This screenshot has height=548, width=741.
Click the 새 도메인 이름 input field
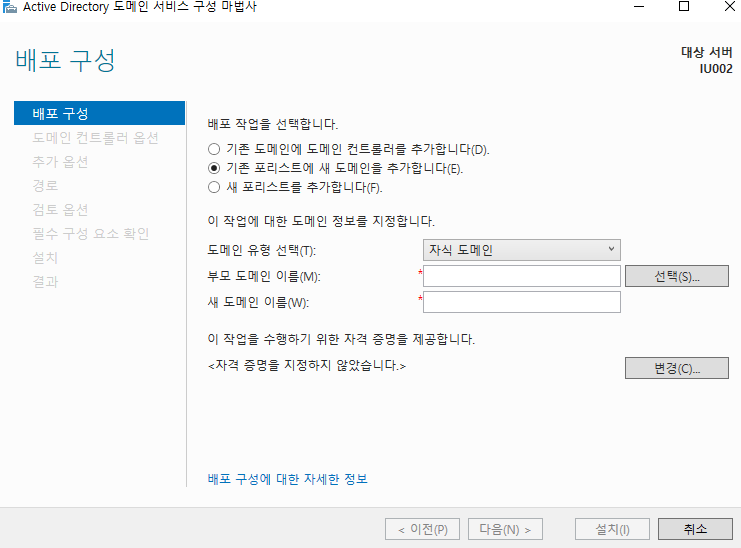522,302
